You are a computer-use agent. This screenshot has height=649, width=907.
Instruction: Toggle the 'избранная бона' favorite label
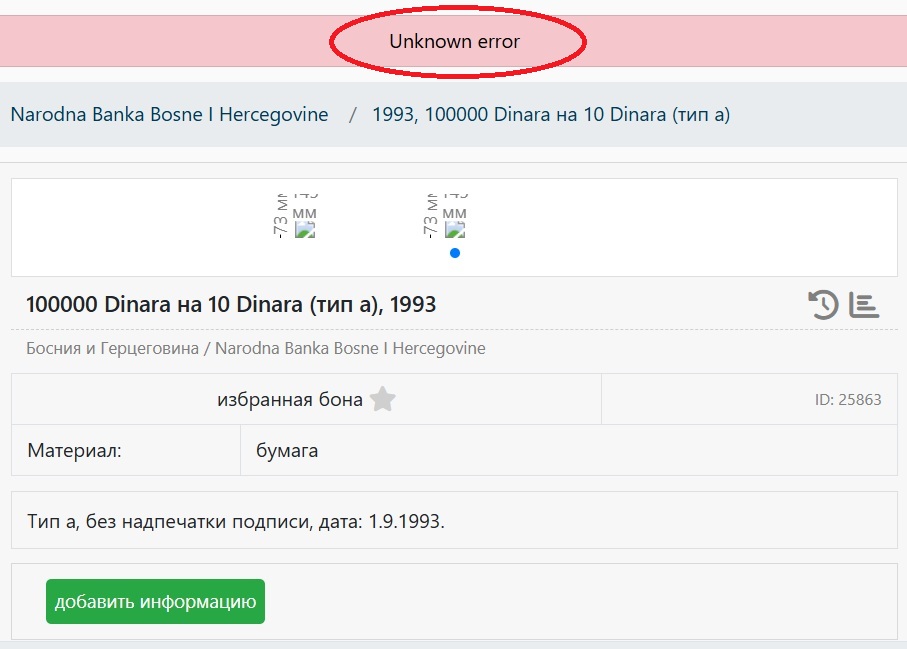(290, 400)
